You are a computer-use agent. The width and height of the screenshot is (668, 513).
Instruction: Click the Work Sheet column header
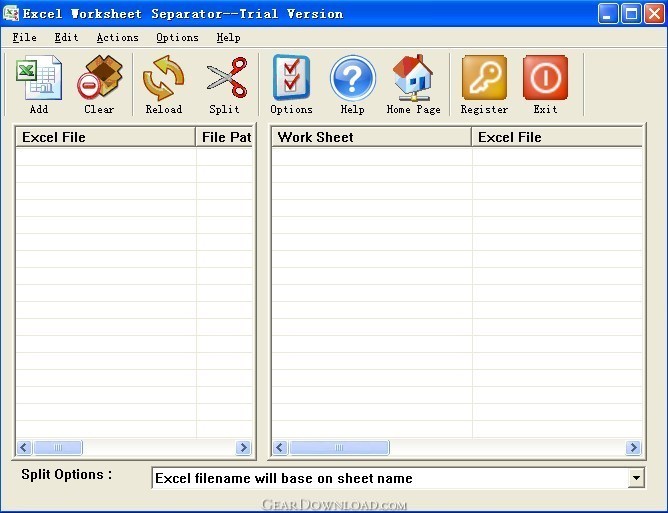(371, 137)
